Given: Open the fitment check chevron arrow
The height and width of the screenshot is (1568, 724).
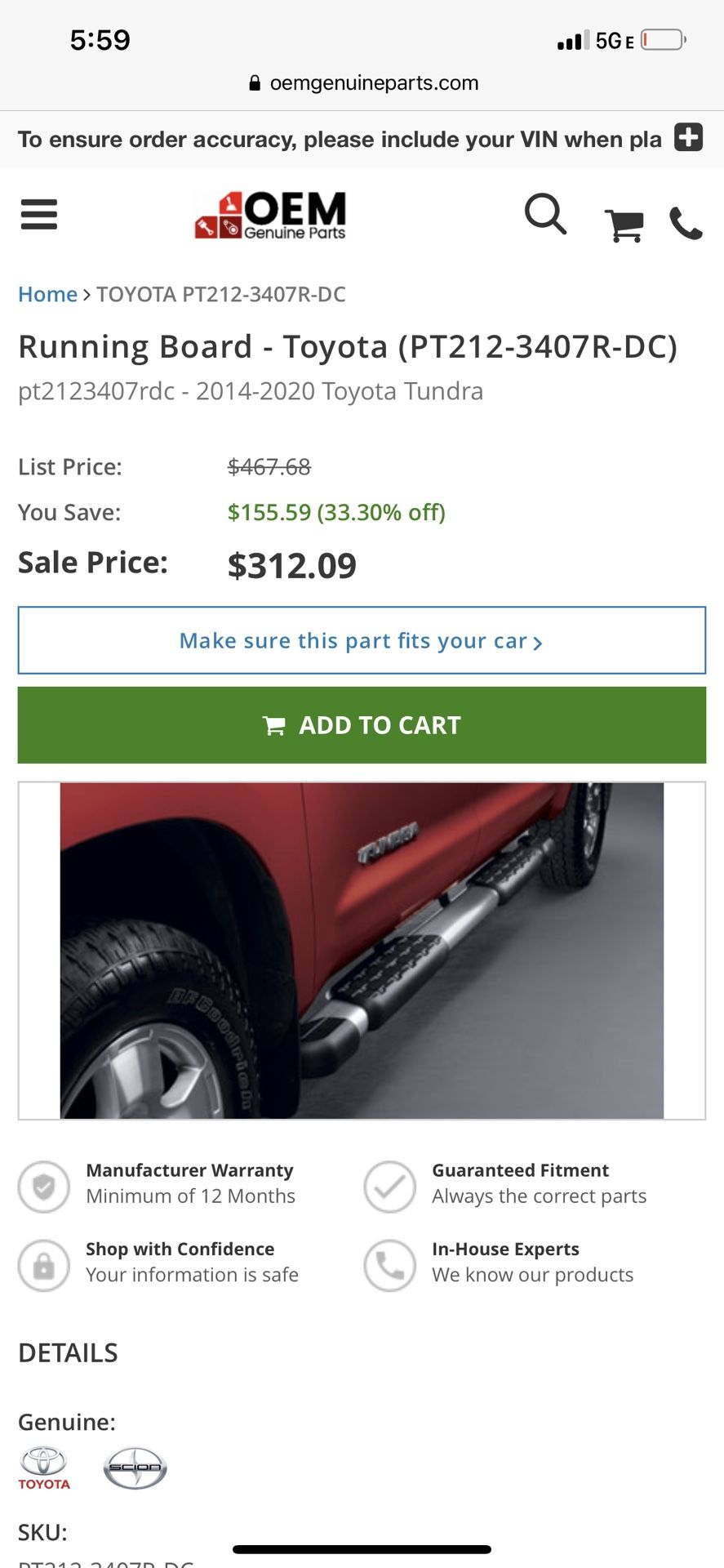Looking at the screenshot, I should tap(538, 643).
